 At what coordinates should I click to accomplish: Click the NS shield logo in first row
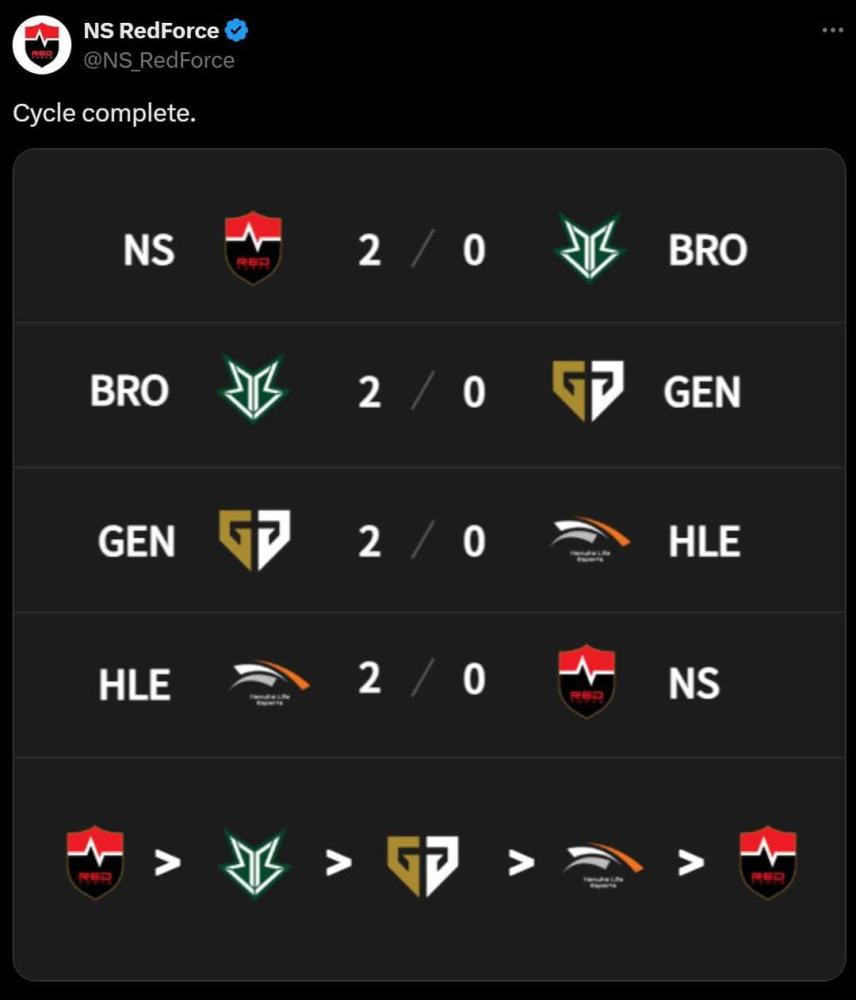(x=253, y=248)
